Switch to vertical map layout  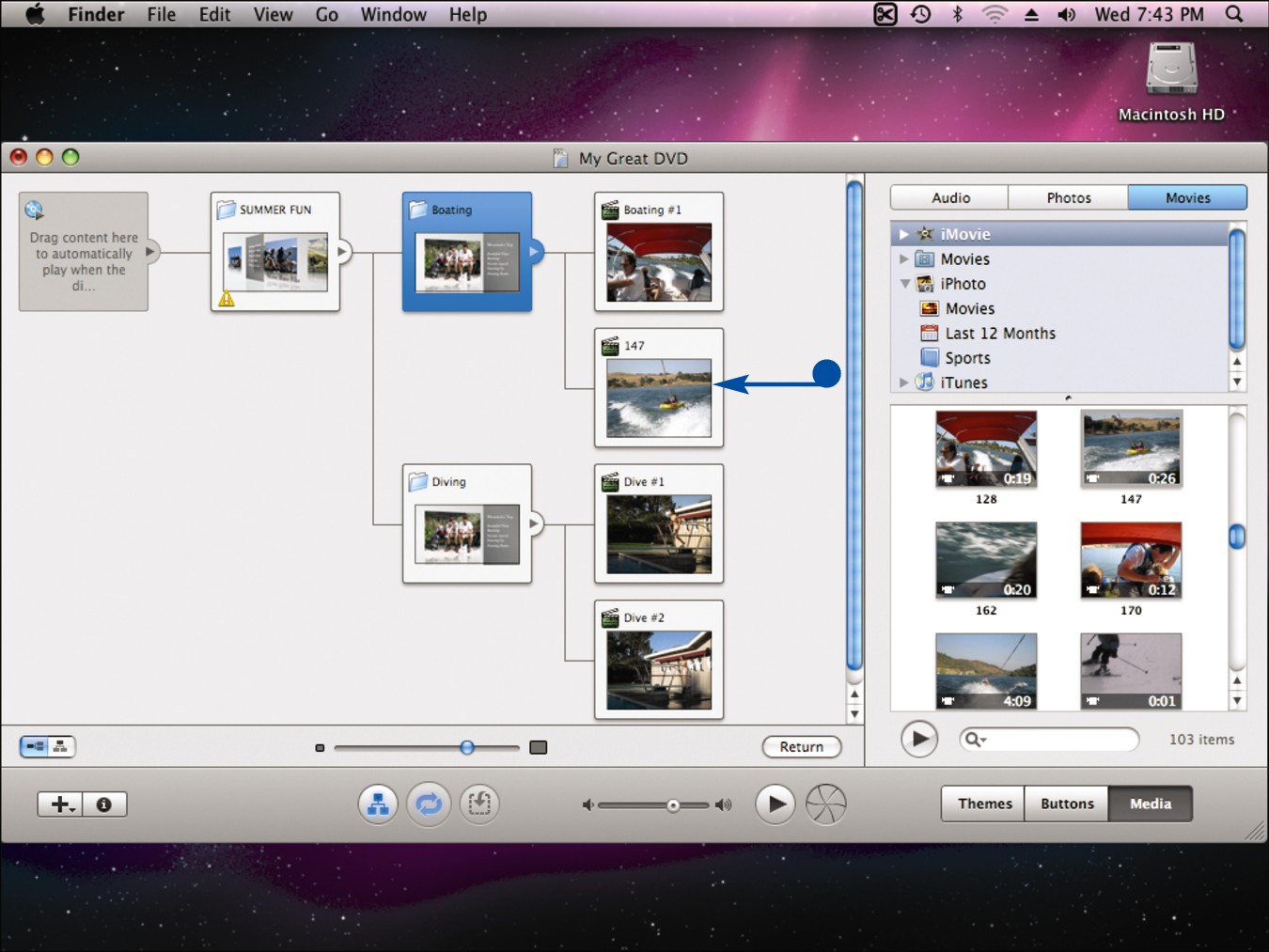(x=61, y=746)
